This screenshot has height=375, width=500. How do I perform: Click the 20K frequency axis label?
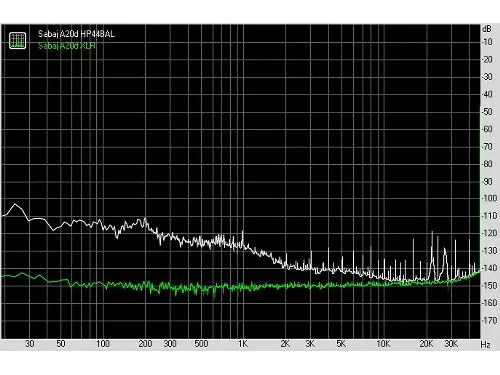(x=426, y=344)
